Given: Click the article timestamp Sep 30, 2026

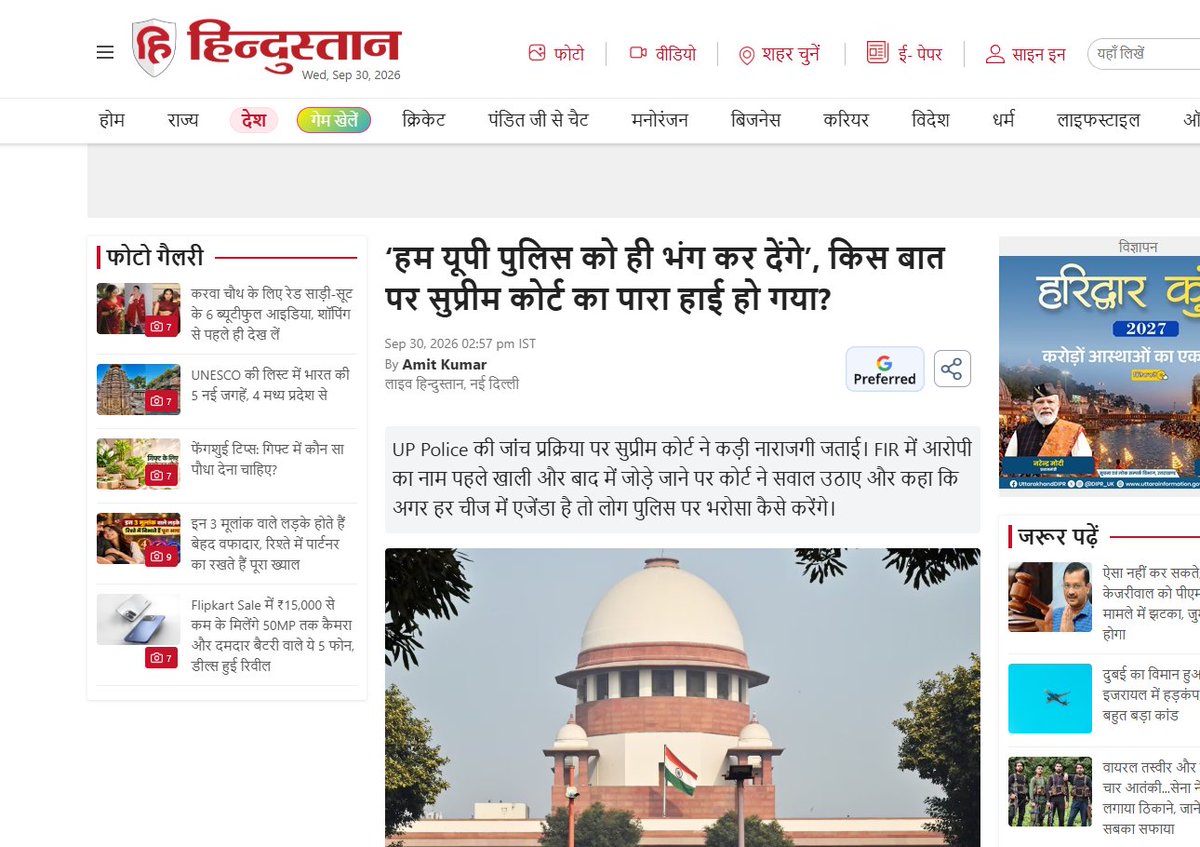Looking at the screenshot, I should [460, 343].
